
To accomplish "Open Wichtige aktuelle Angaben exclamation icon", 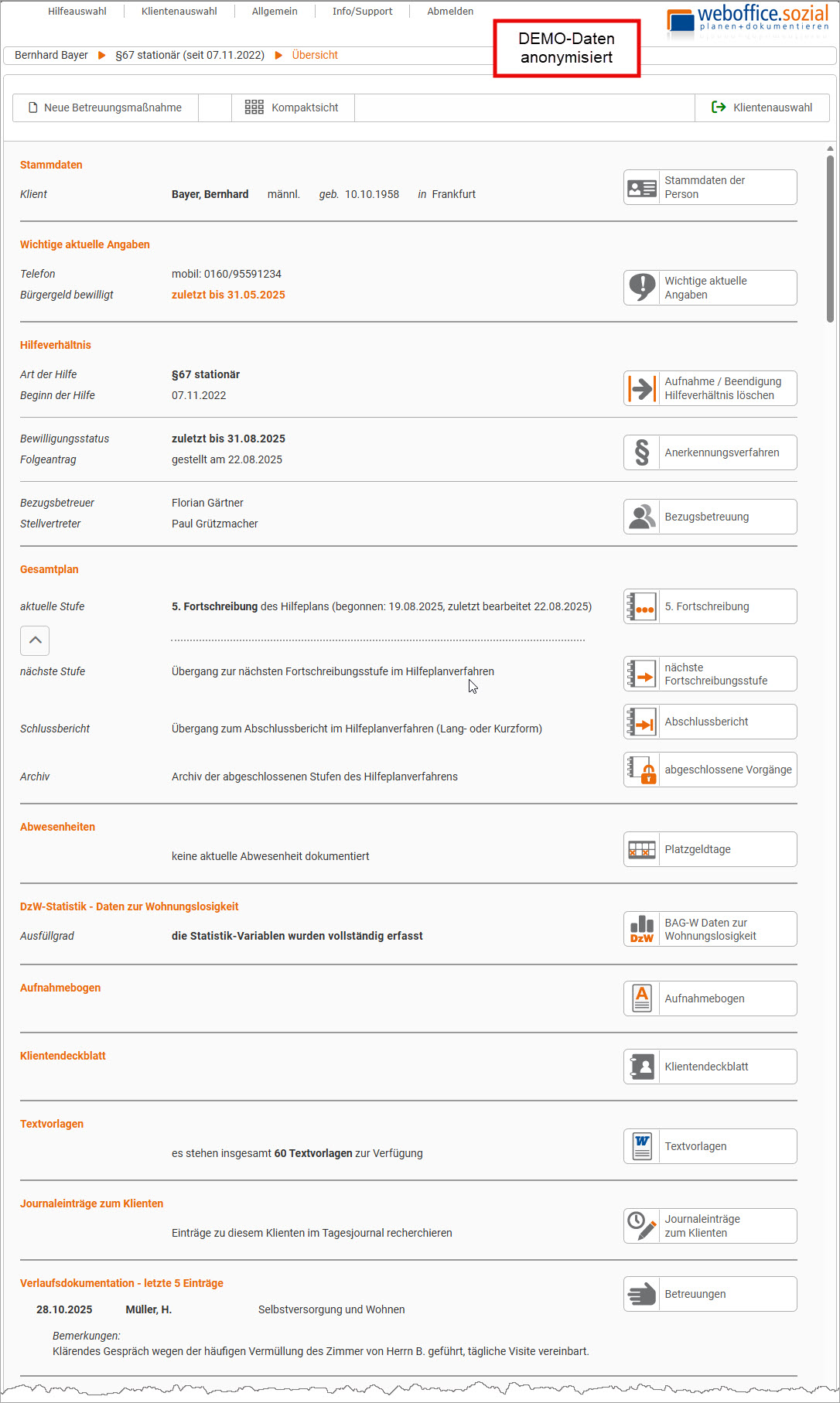I will [x=642, y=288].
